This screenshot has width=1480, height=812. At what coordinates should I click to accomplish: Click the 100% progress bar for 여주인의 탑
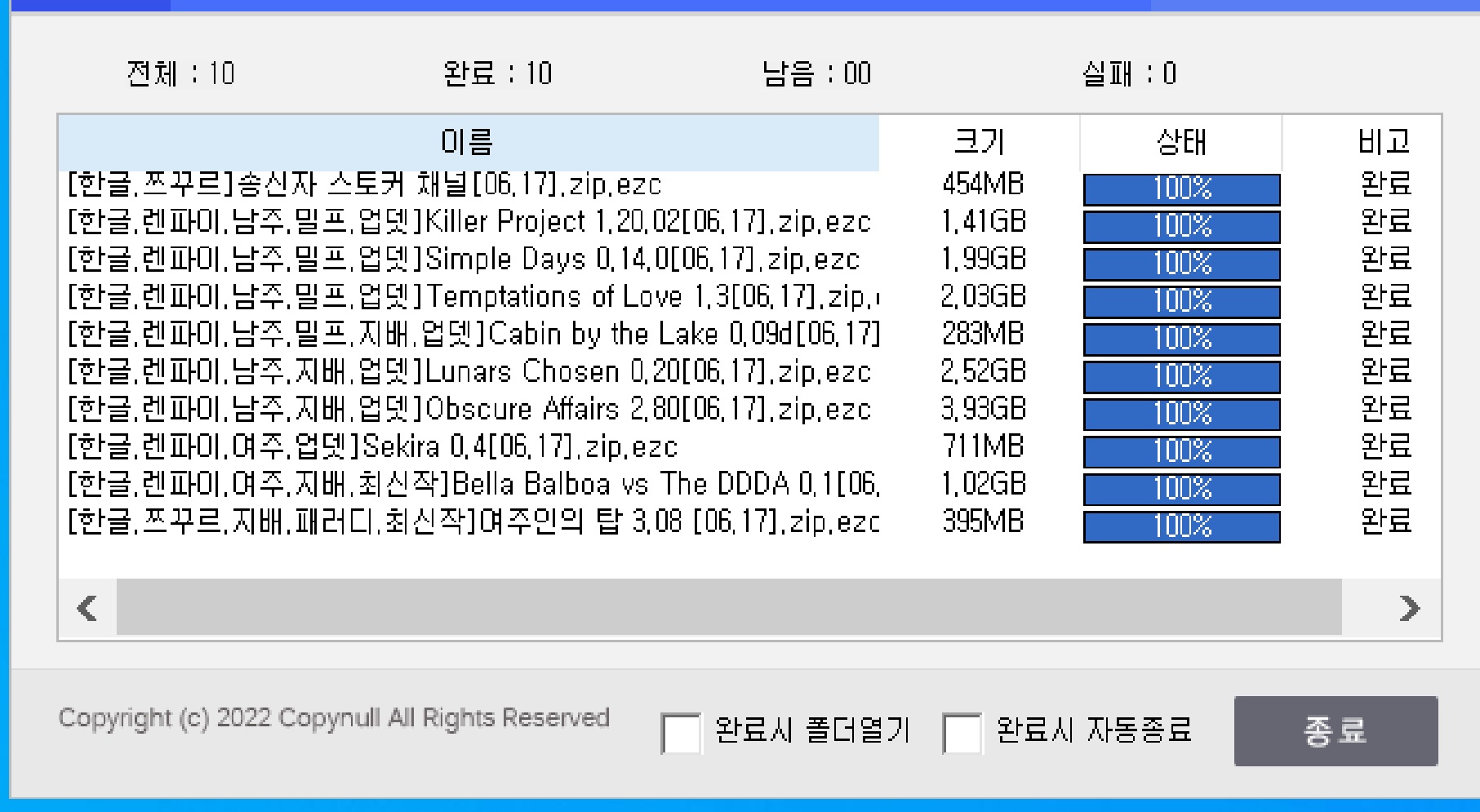pos(1180,525)
